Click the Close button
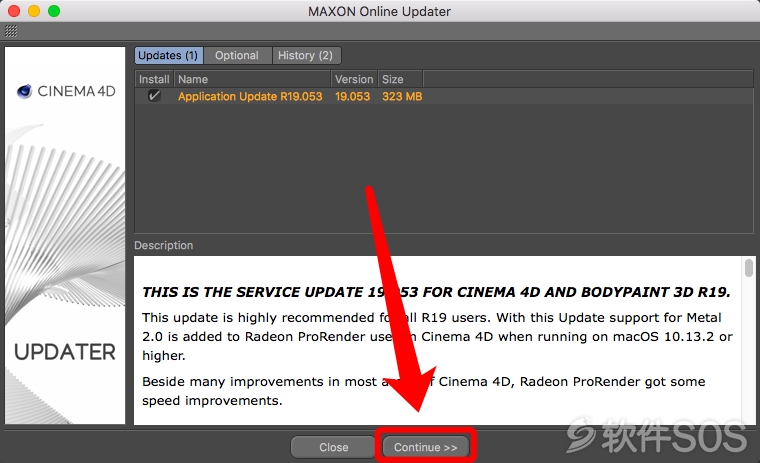760x463 pixels. (333, 447)
